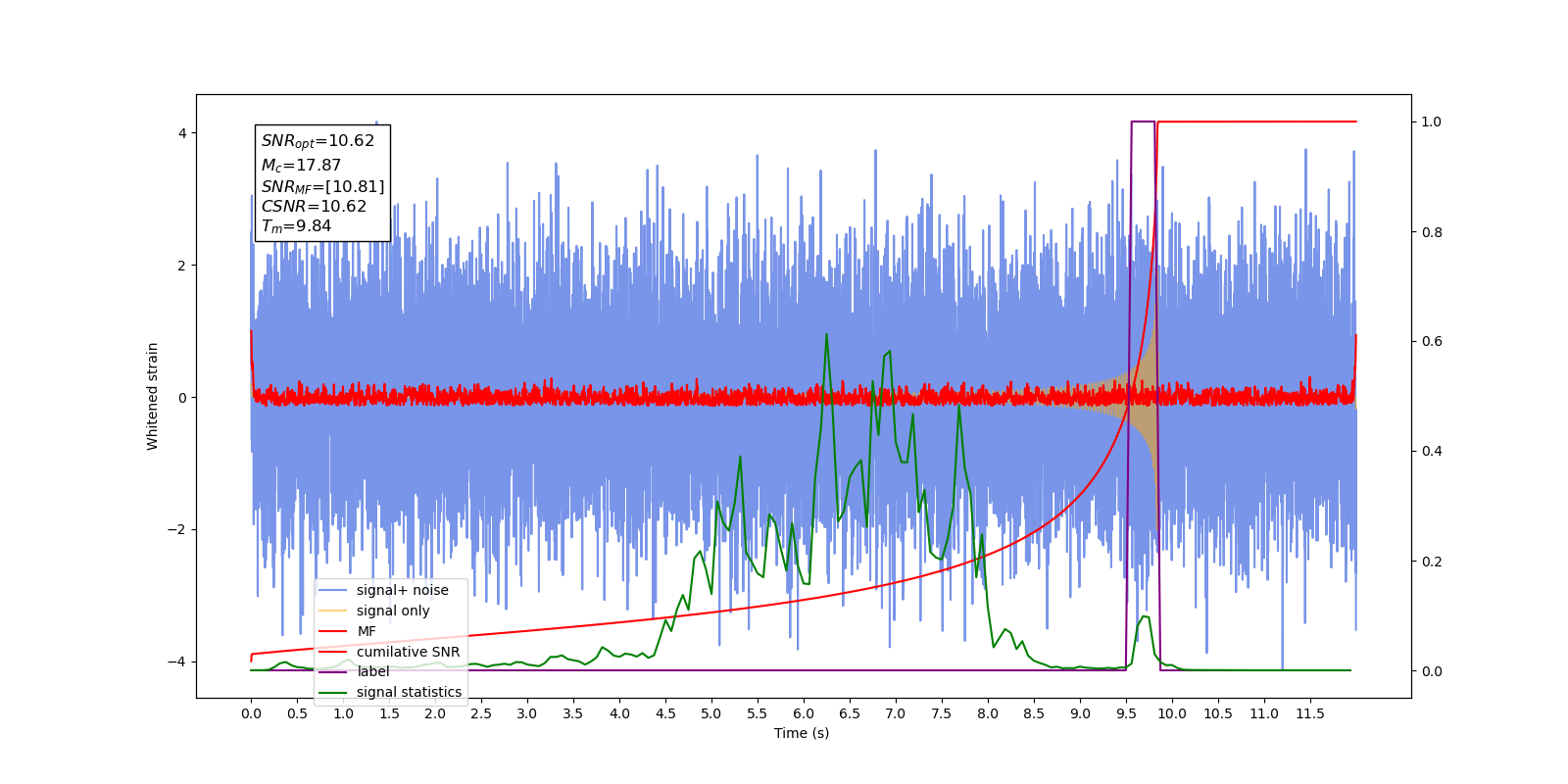Click the 0.6 tick on right axis
Viewport: 1568px width, 784px height.
[1432, 342]
